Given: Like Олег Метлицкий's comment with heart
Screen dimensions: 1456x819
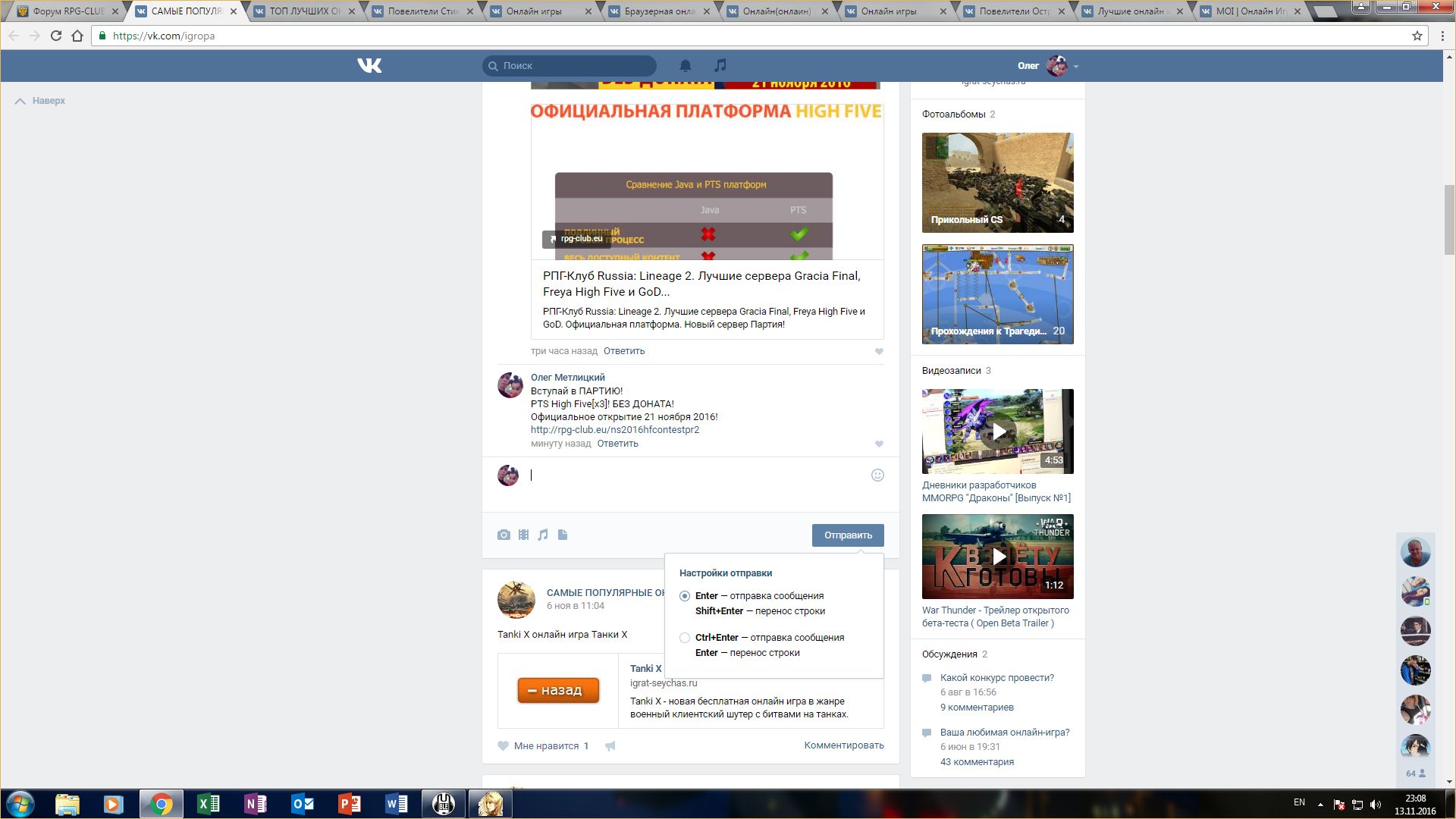Looking at the screenshot, I should click(x=879, y=444).
